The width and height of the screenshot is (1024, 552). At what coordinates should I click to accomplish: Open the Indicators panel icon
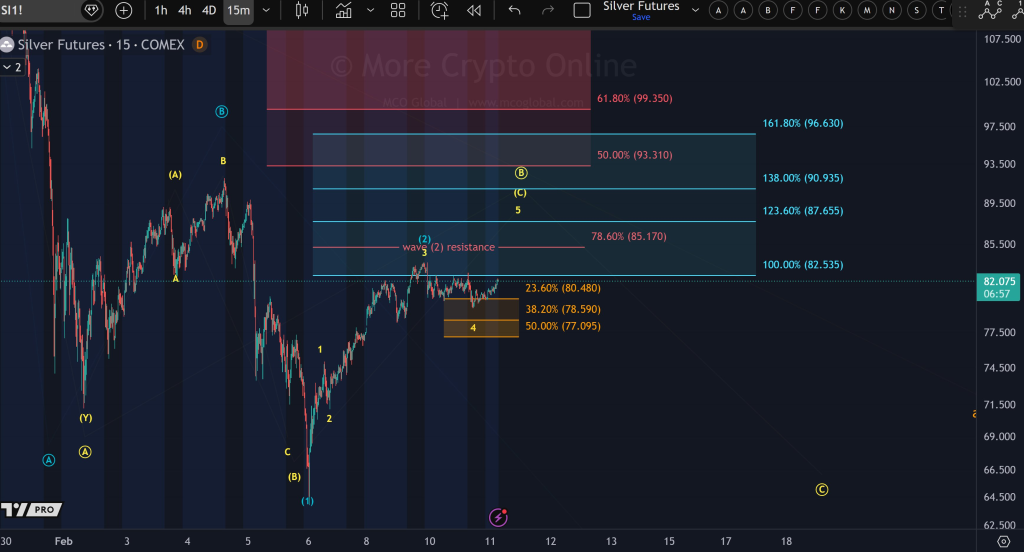click(344, 10)
